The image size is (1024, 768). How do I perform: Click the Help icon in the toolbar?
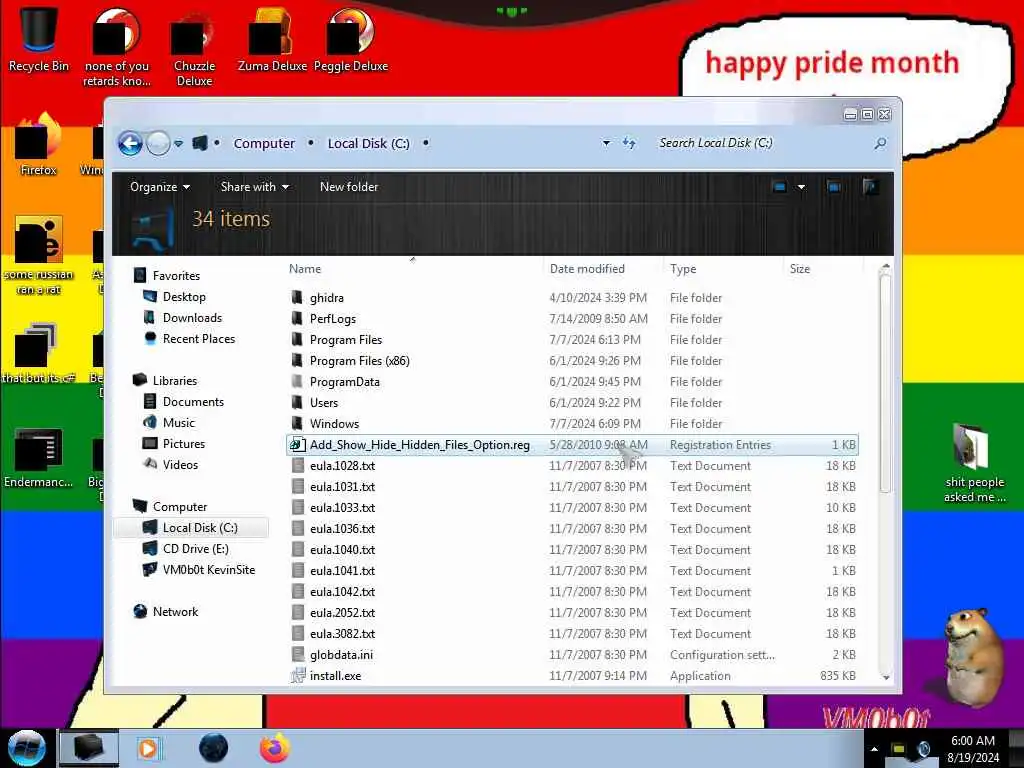(x=870, y=187)
